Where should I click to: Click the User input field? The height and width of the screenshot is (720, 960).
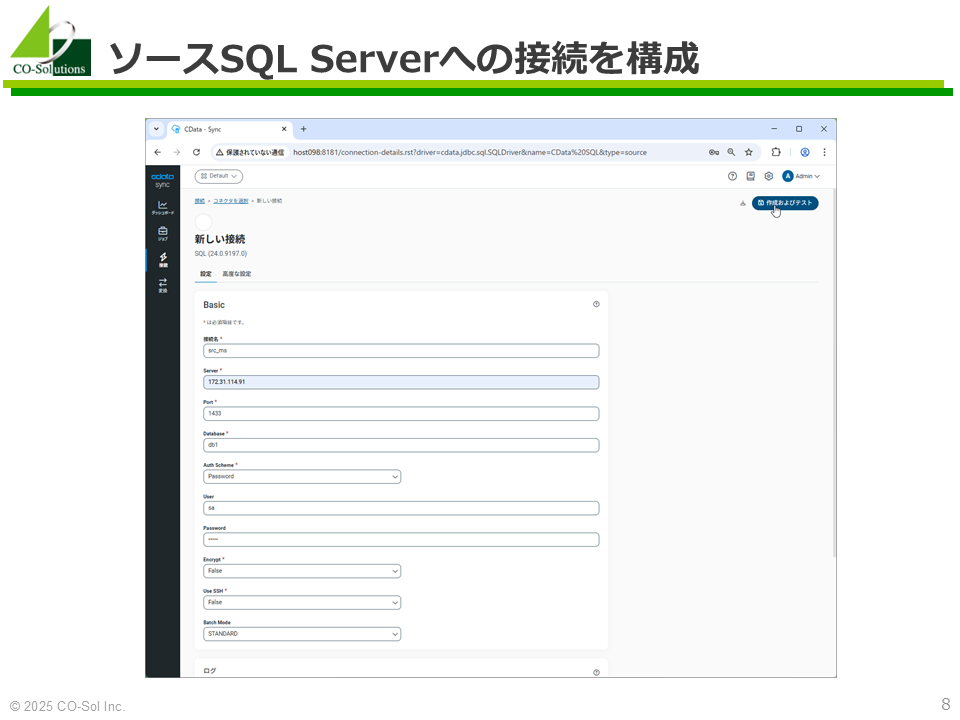(401, 508)
